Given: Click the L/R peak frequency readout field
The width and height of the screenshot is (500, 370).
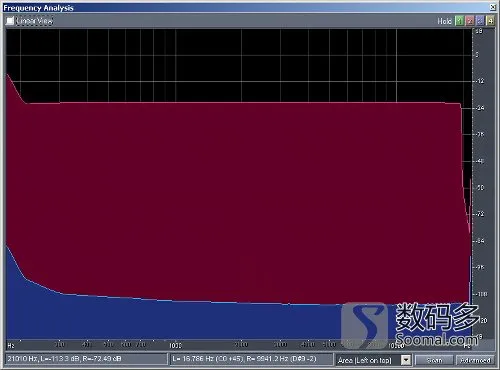Looking at the screenshot, I should click(x=252, y=359).
